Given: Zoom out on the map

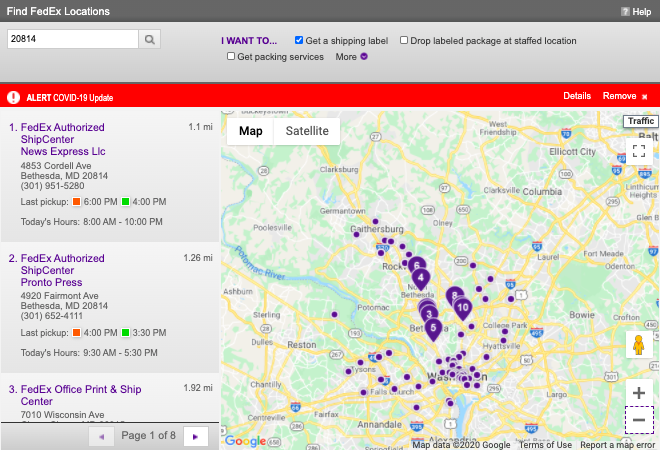Looking at the screenshot, I should (x=639, y=420).
